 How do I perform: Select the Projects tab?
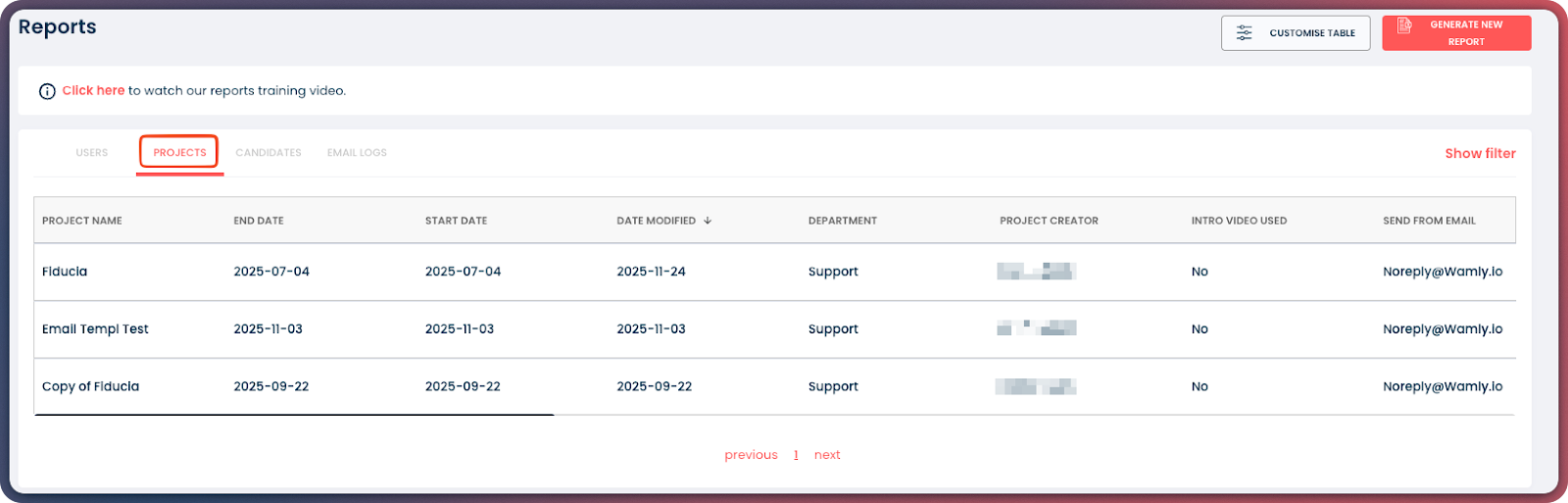tap(179, 153)
